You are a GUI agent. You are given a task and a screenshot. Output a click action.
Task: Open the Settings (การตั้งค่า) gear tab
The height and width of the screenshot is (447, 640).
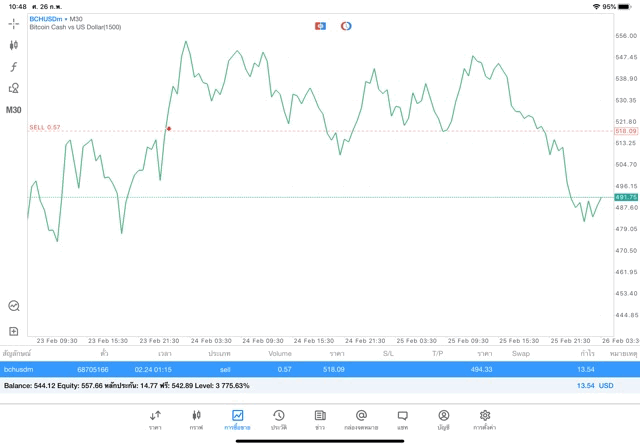(x=485, y=419)
